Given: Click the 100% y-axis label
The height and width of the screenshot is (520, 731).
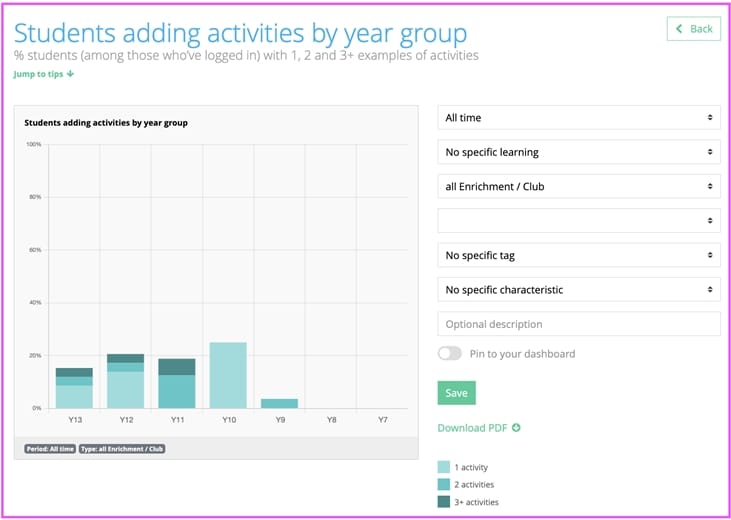Looking at the screenshot, I should coord(34,145).
